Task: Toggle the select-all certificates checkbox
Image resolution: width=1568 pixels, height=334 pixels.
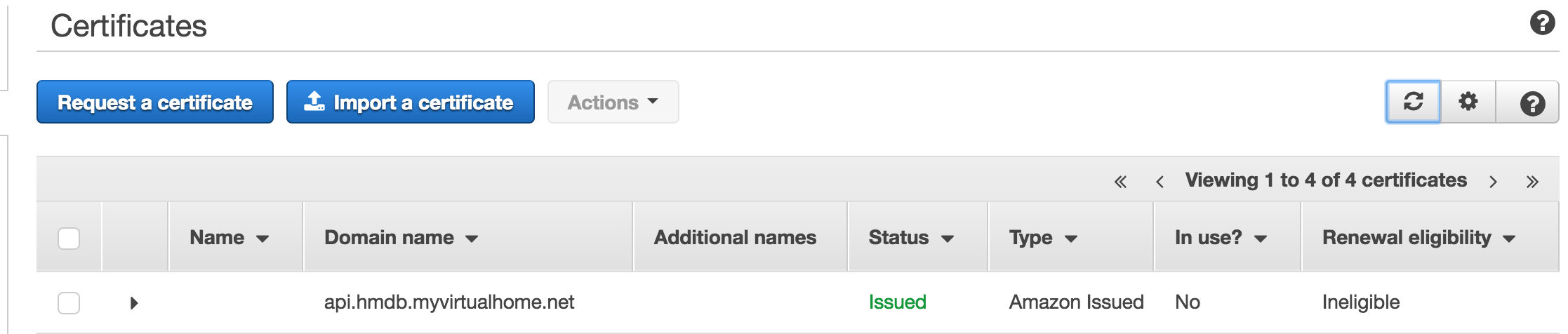Action: (69, 239)
